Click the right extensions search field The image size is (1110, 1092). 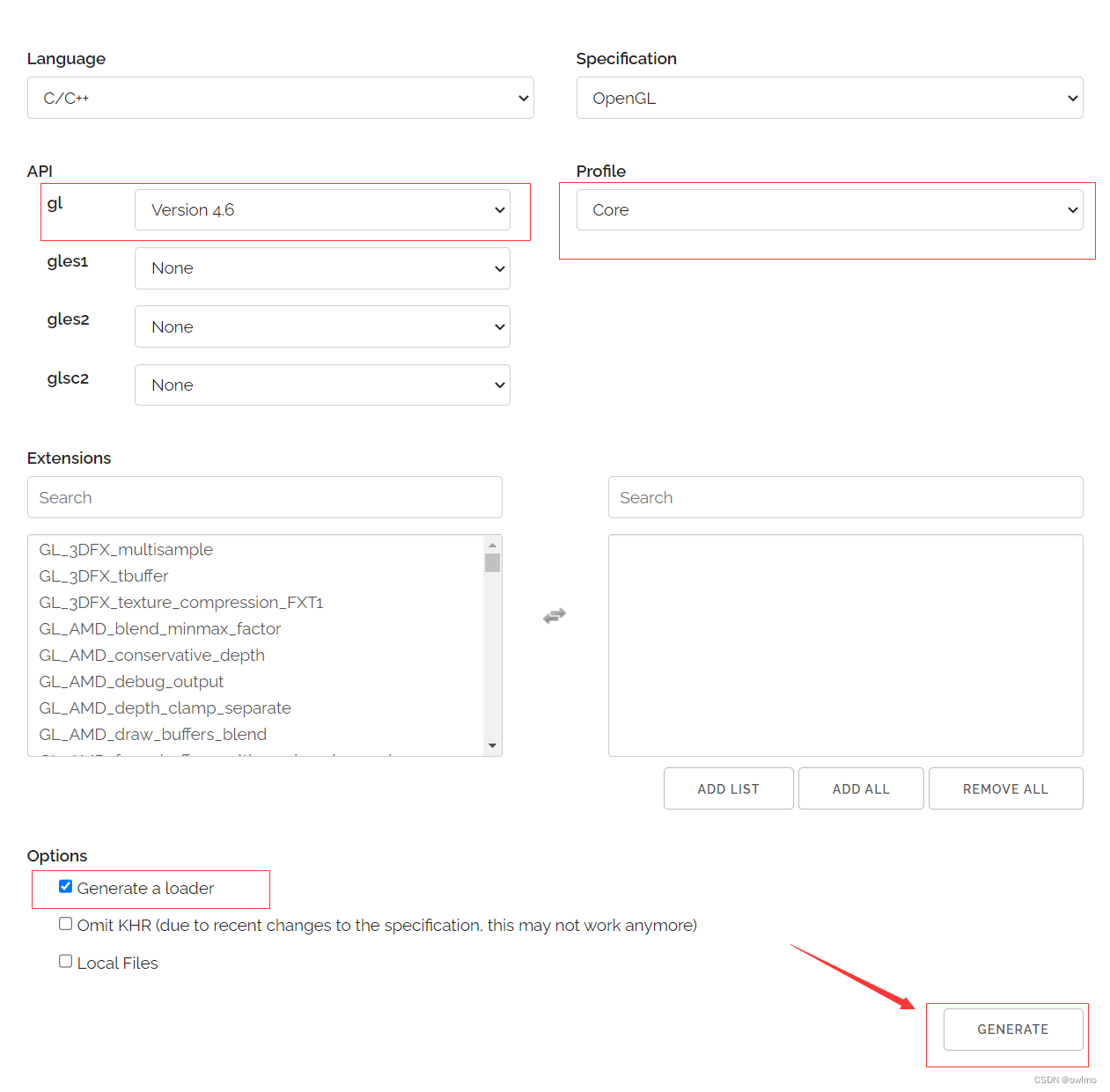click(845, 497)
